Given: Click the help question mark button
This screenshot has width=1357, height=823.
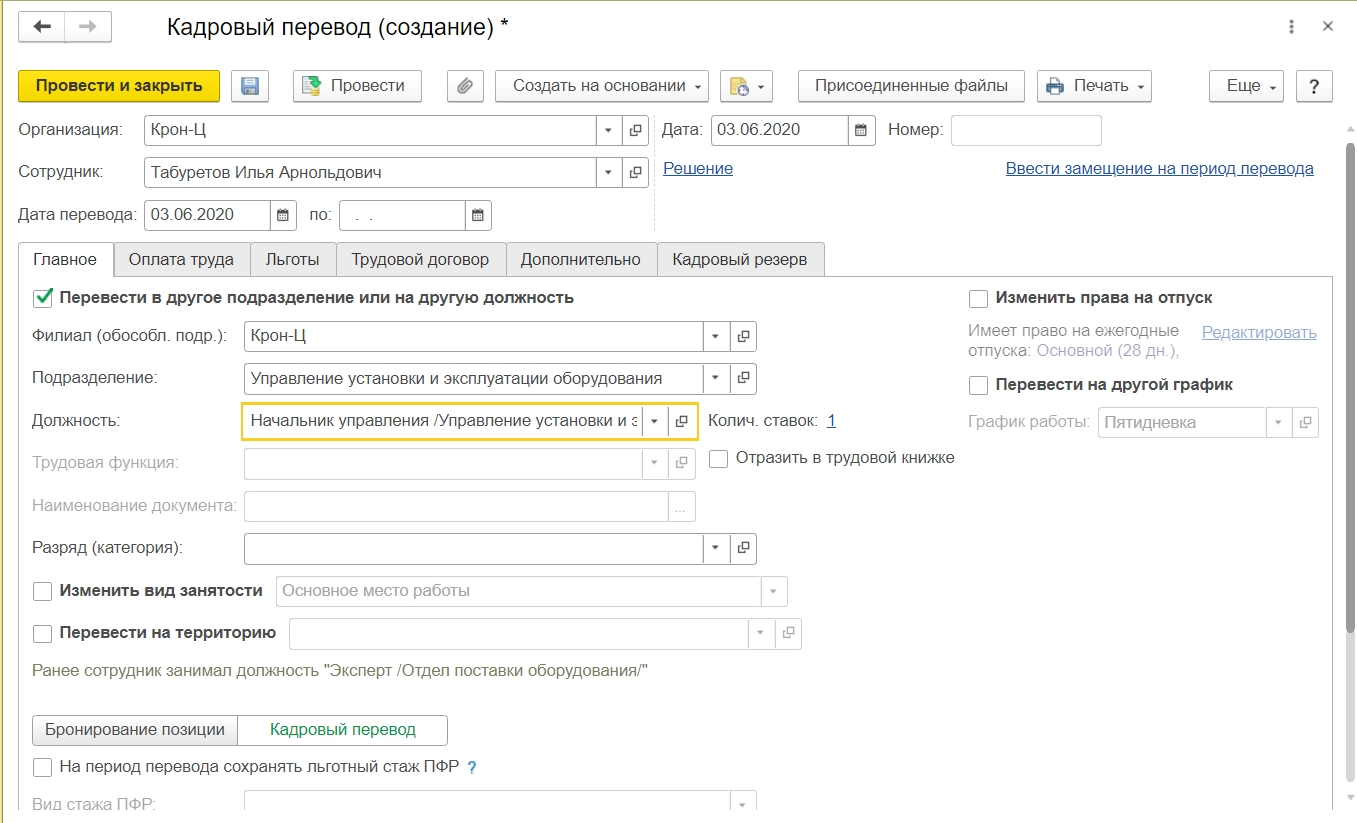Looking at the screenshot, I should click(x=1314, y=86).
